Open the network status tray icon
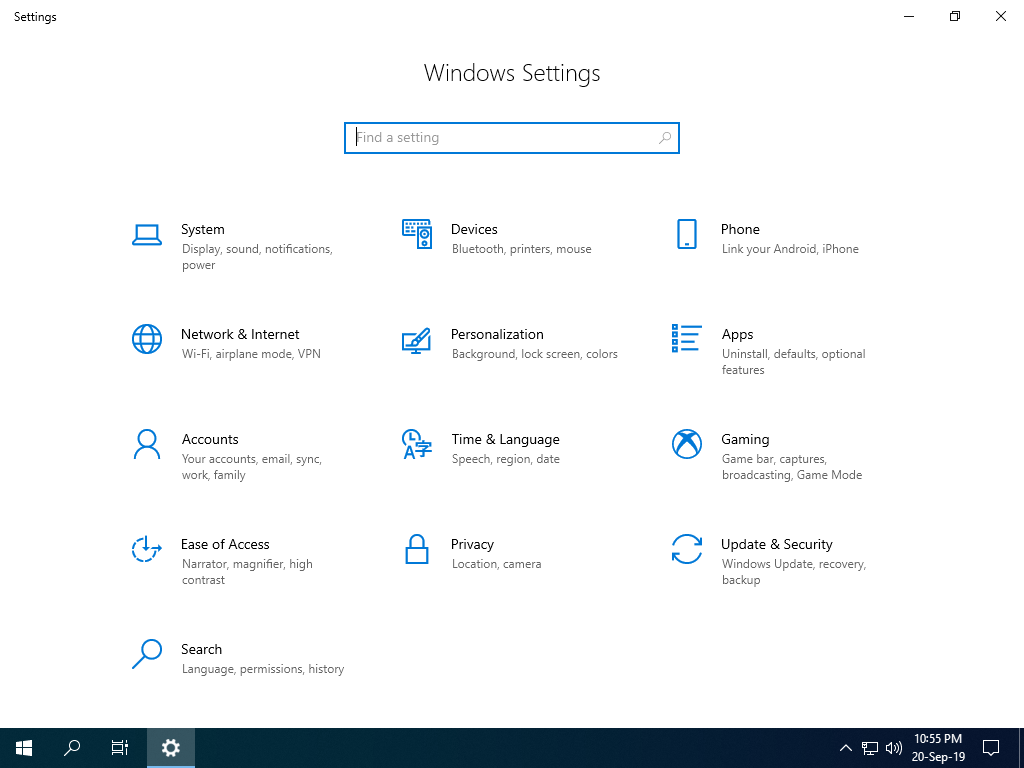This screenshot has height=768, width=1024. click(x=869, y=748)
